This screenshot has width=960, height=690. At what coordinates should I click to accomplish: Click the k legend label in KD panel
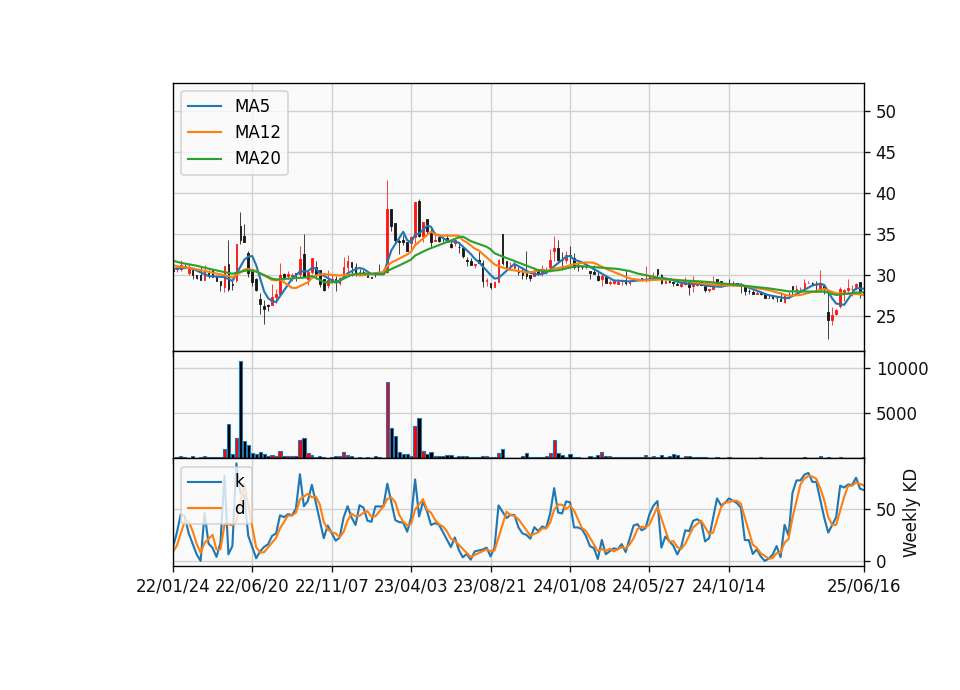[x=239, y=482]
